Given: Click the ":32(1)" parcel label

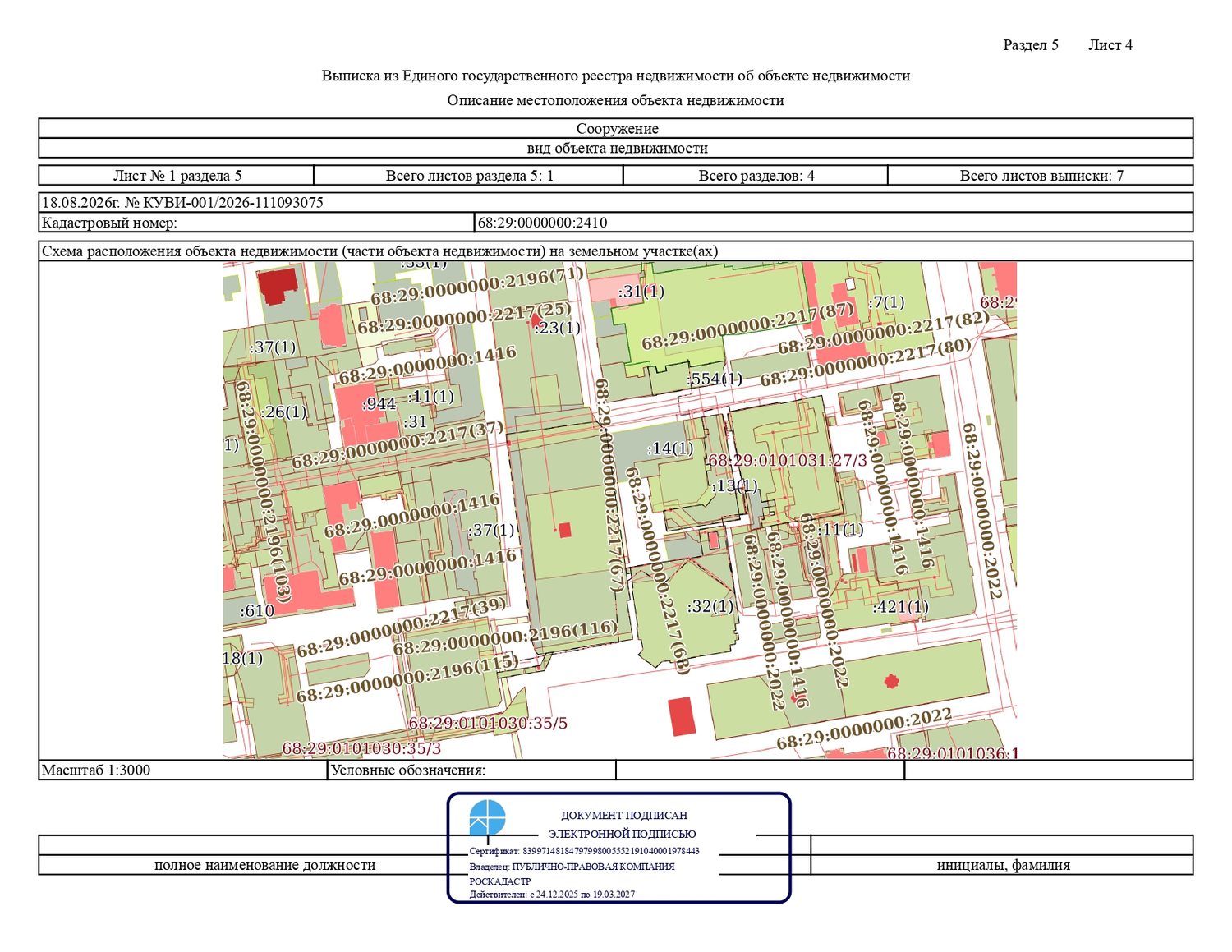Looking at the screenshot, I should point(710,606).
